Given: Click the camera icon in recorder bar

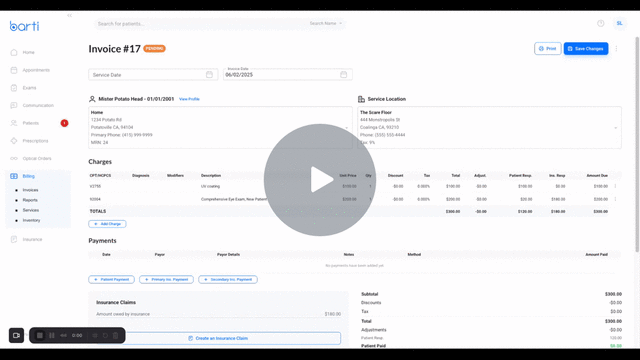Looking at the screenshot, I should [x=16, y=336].
